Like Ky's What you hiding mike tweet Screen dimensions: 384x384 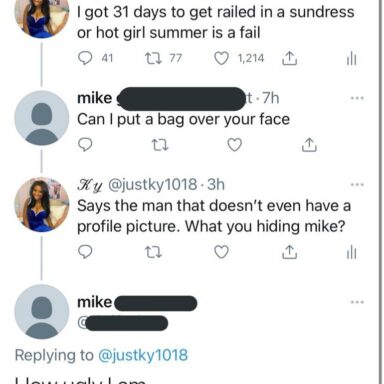221,252
